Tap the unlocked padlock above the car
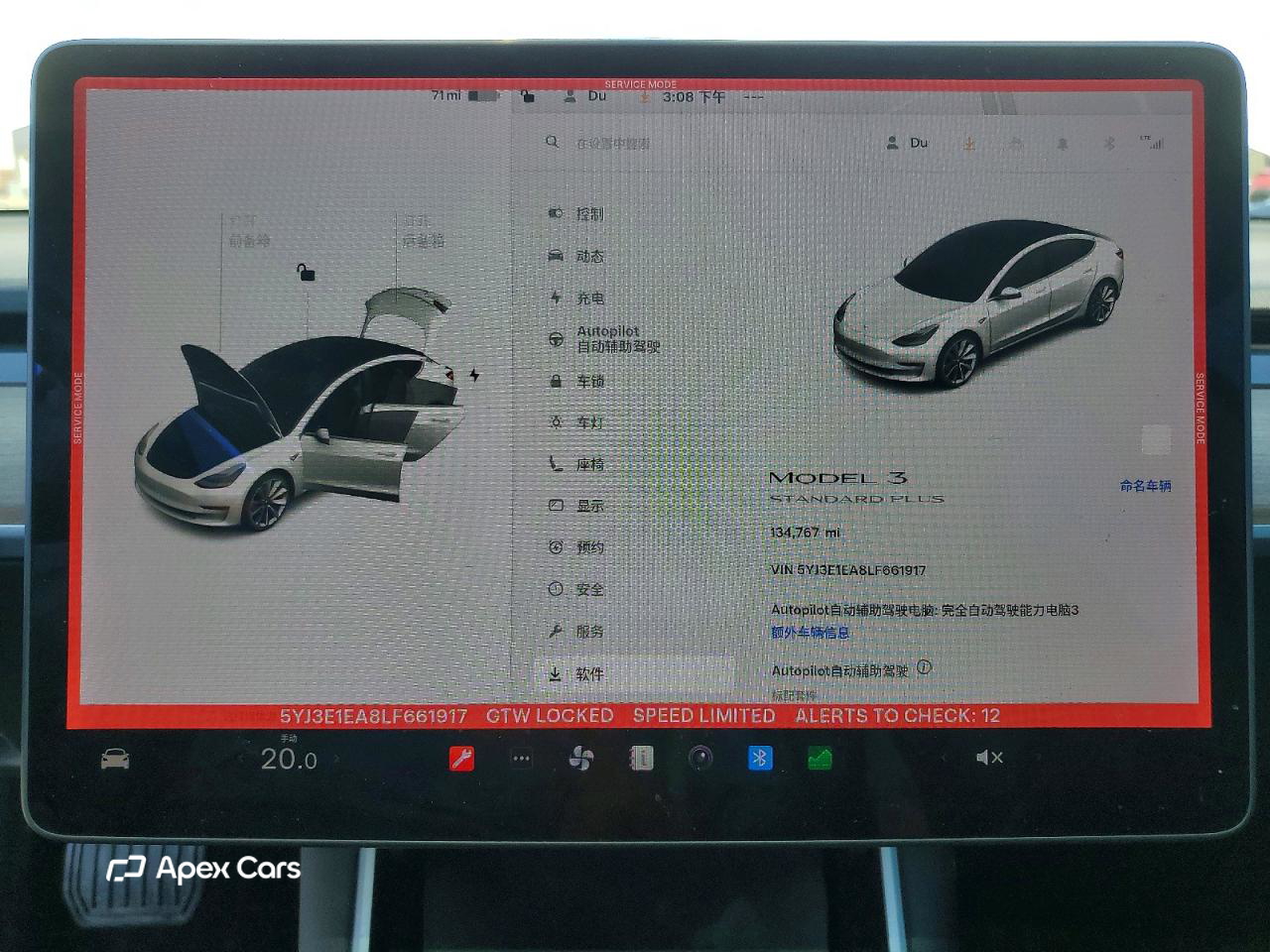The width and height of the screenshot is (1270, 952). pos(307,272)
